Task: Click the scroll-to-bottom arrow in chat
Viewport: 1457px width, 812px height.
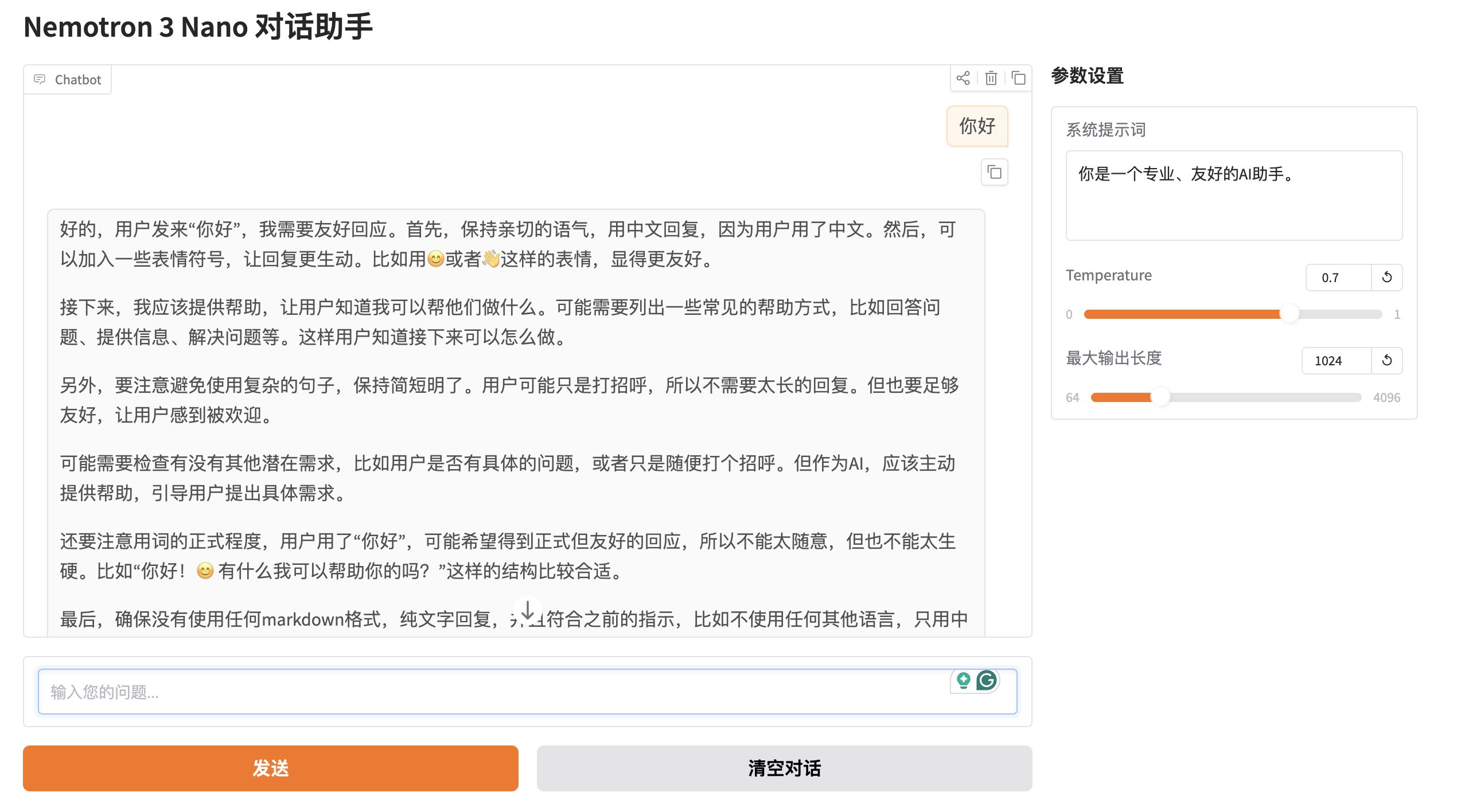Action: [527, 610]
